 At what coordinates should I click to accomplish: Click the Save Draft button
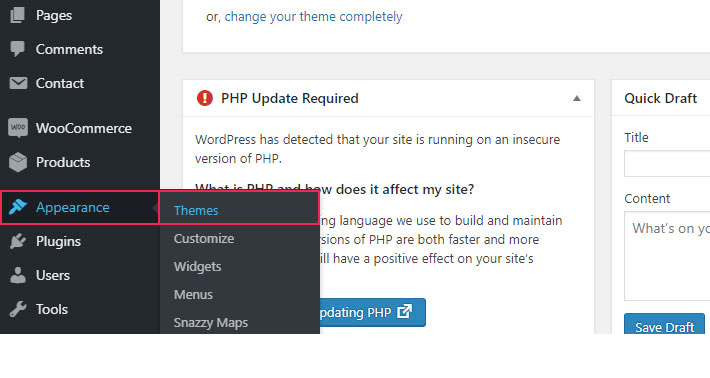pos(664,324)
